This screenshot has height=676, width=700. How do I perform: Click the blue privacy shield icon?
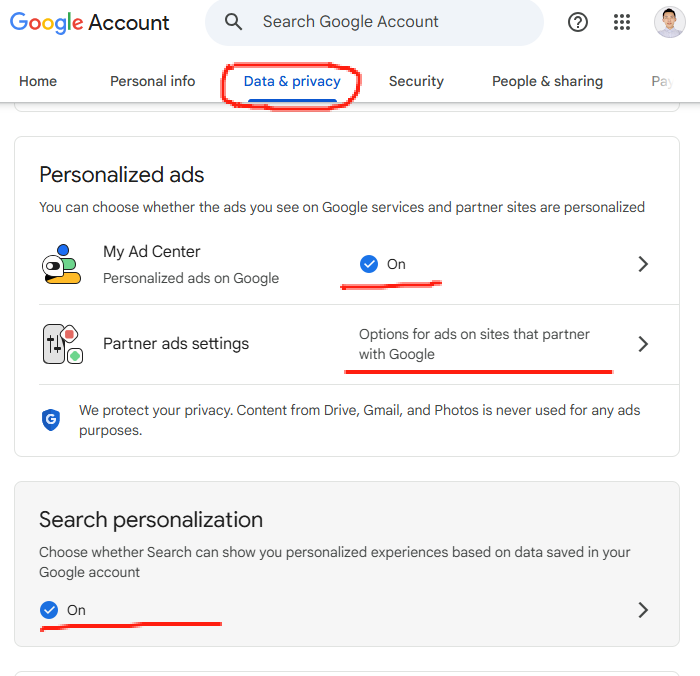tap(51, 420)
